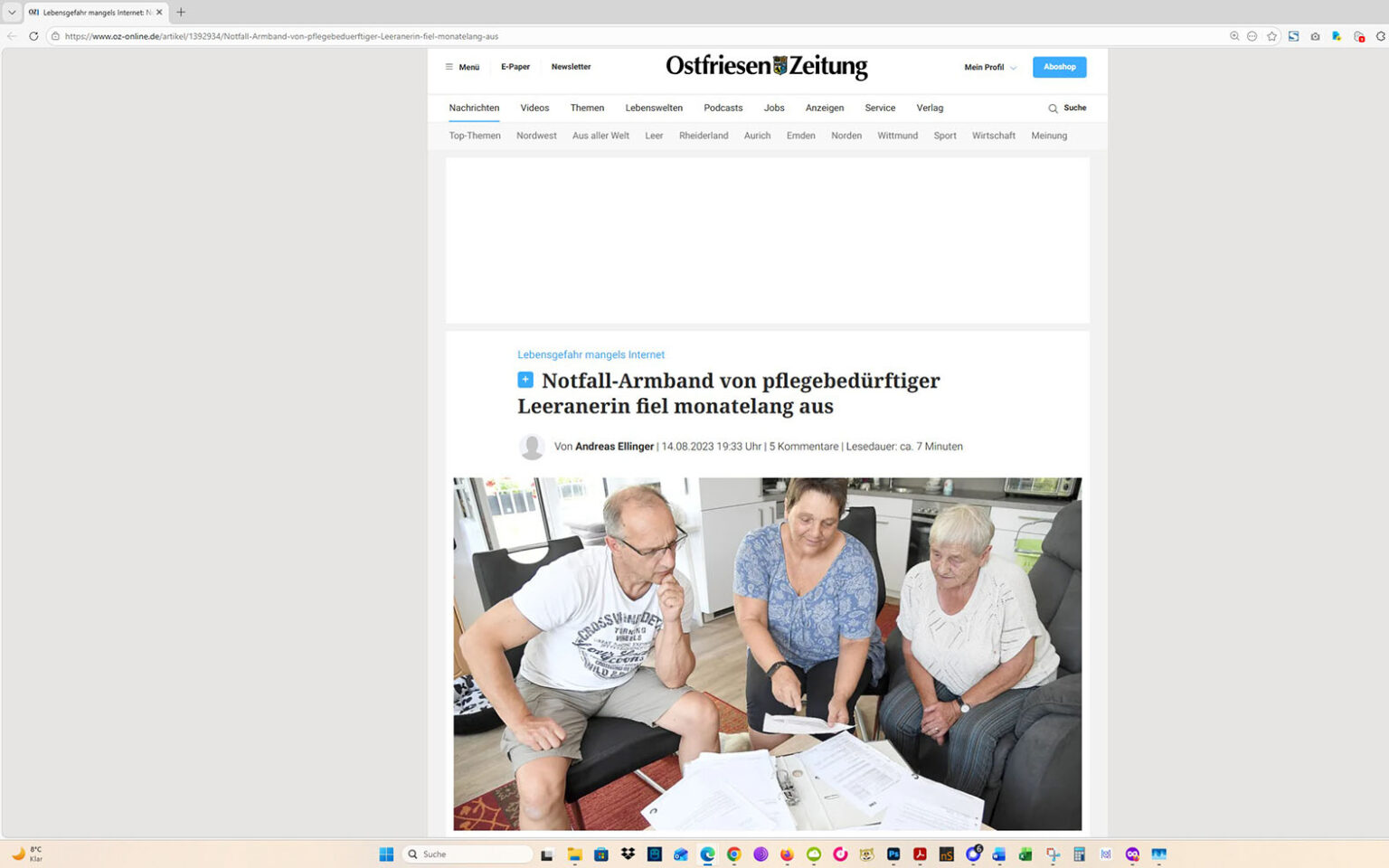
Task: Open Photoshop from the taskbar
Action: click(x=892, y=854)
